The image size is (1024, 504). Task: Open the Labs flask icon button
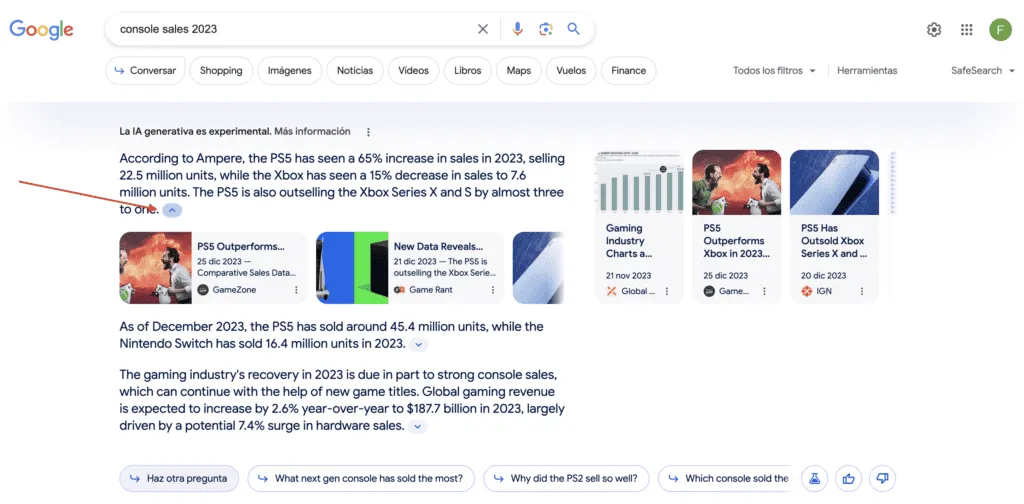(x=814, y=479)
